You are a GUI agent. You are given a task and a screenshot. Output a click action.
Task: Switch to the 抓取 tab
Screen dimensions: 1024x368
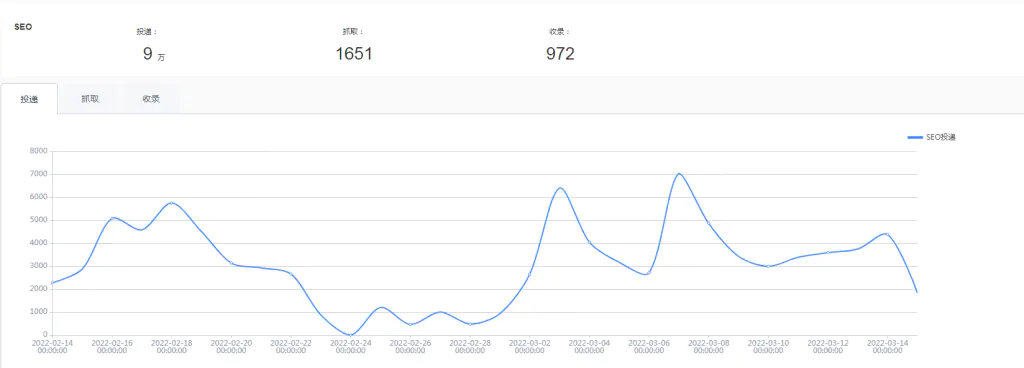pyautogui.click(x=90, y=99)
